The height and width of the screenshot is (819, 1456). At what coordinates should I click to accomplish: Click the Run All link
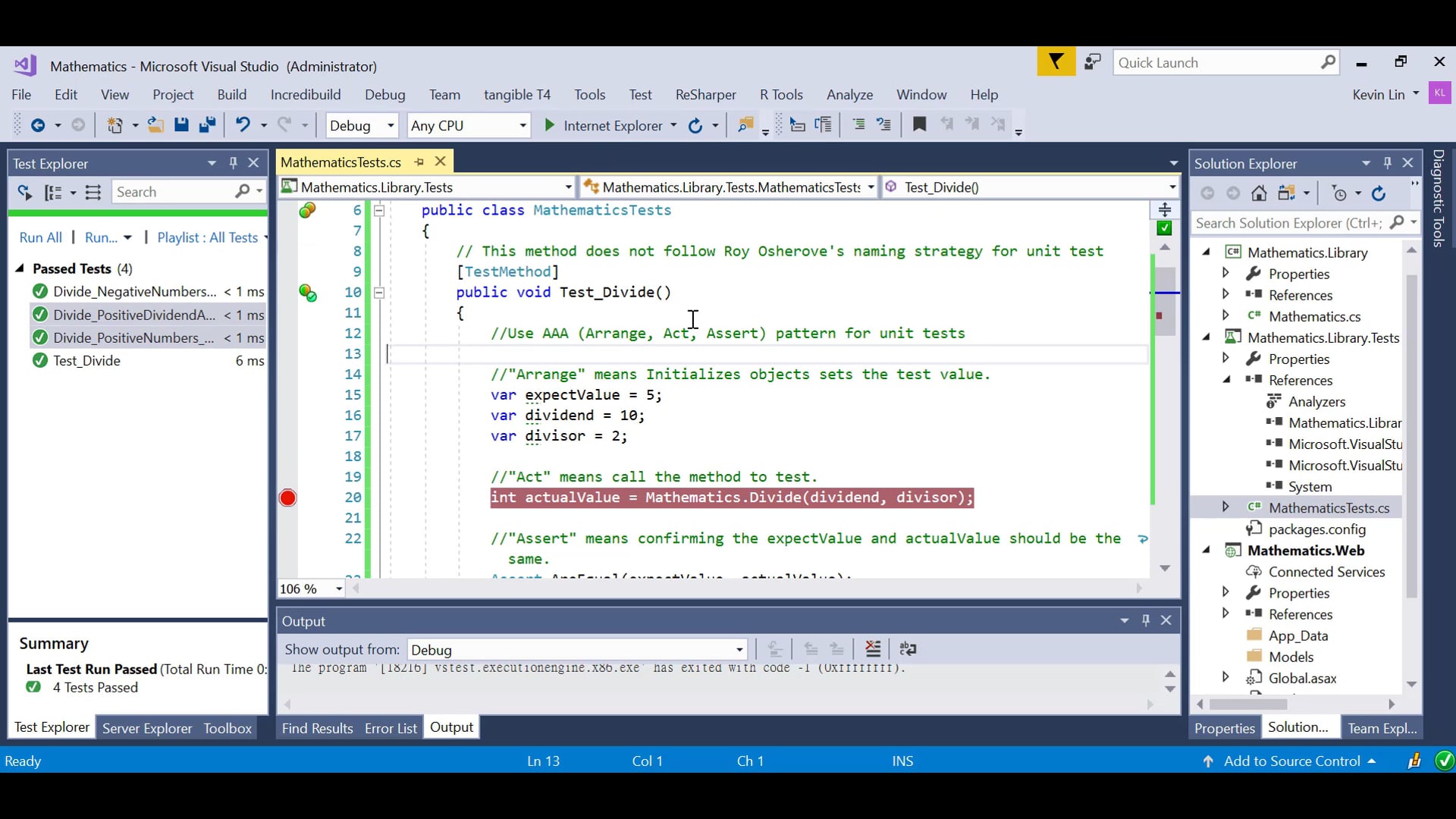40,237
